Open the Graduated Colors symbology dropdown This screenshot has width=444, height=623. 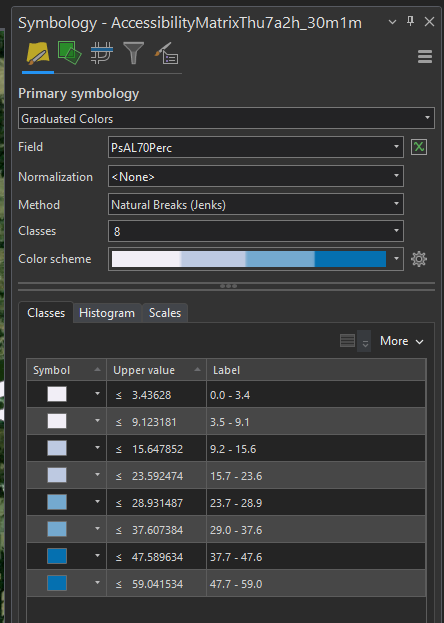226,118
